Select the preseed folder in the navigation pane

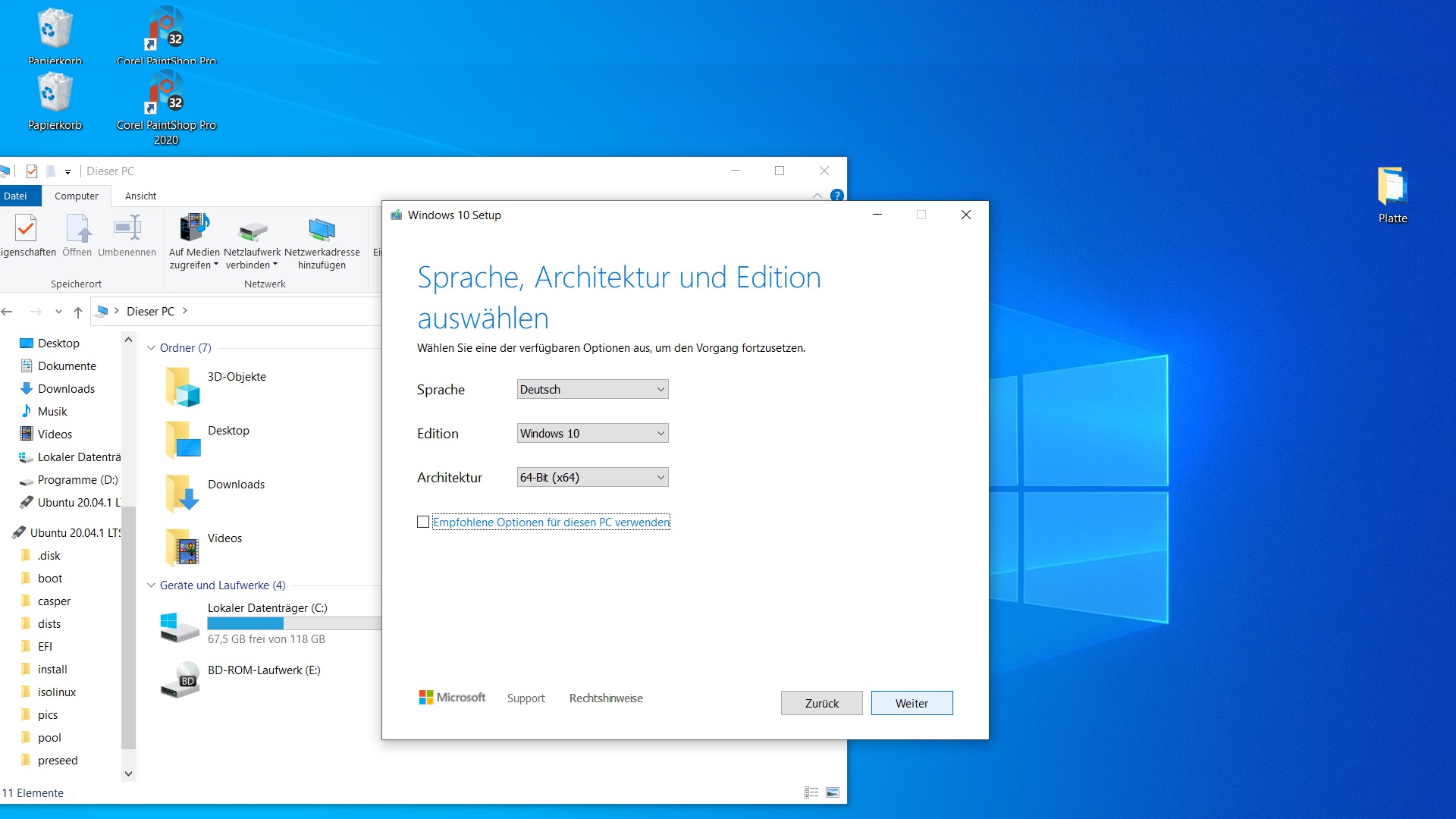pyautogui.click(x=58, y=761)
